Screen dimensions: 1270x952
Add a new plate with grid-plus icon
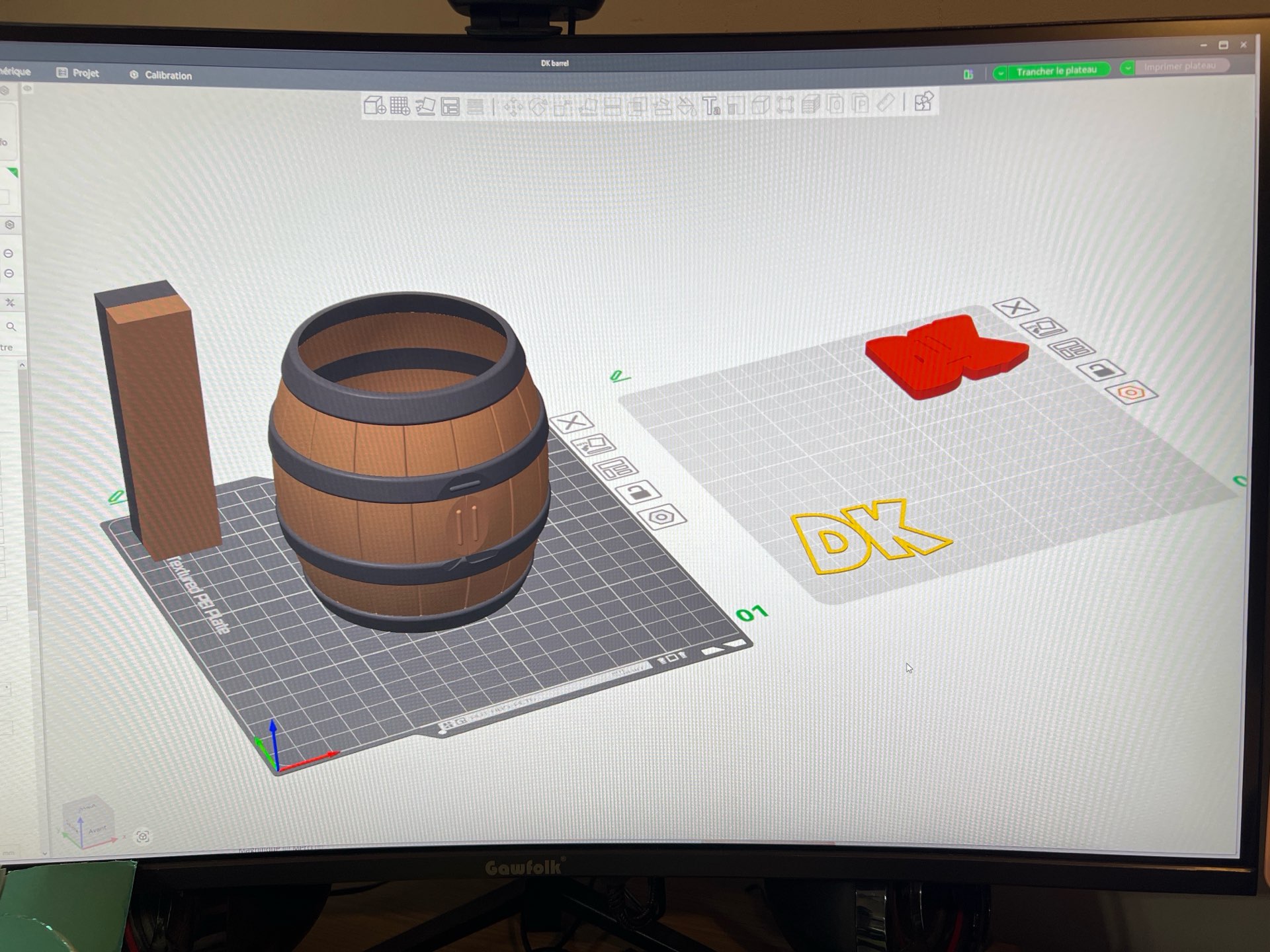pyautogui.click(x=400, y=106)
